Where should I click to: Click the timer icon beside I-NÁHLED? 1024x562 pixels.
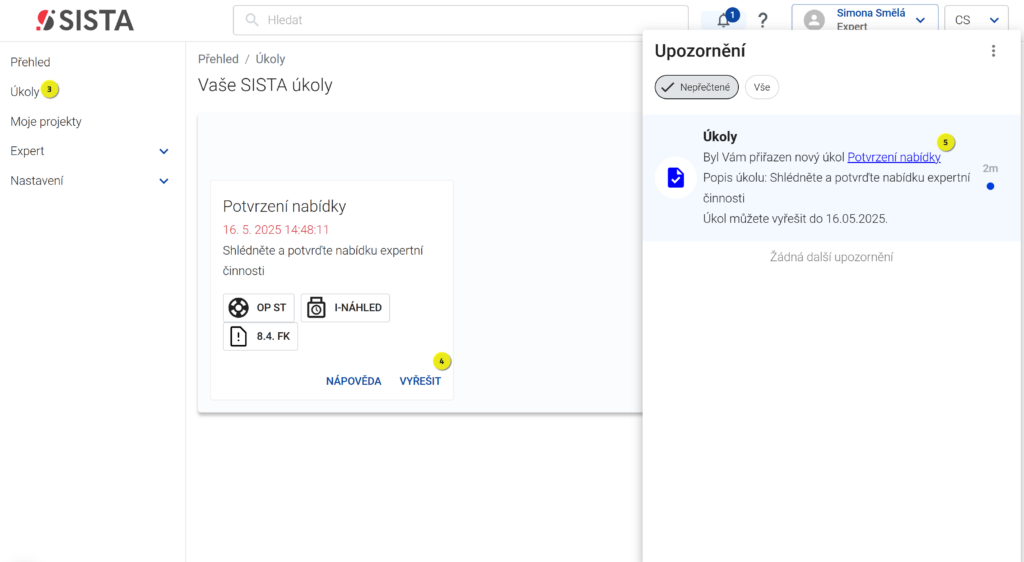316,307
